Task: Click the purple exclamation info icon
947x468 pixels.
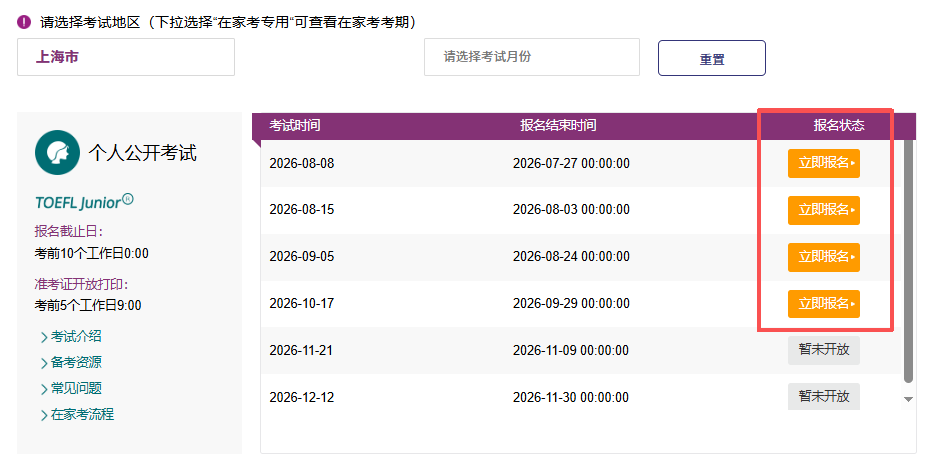Action: click(24, 23)
